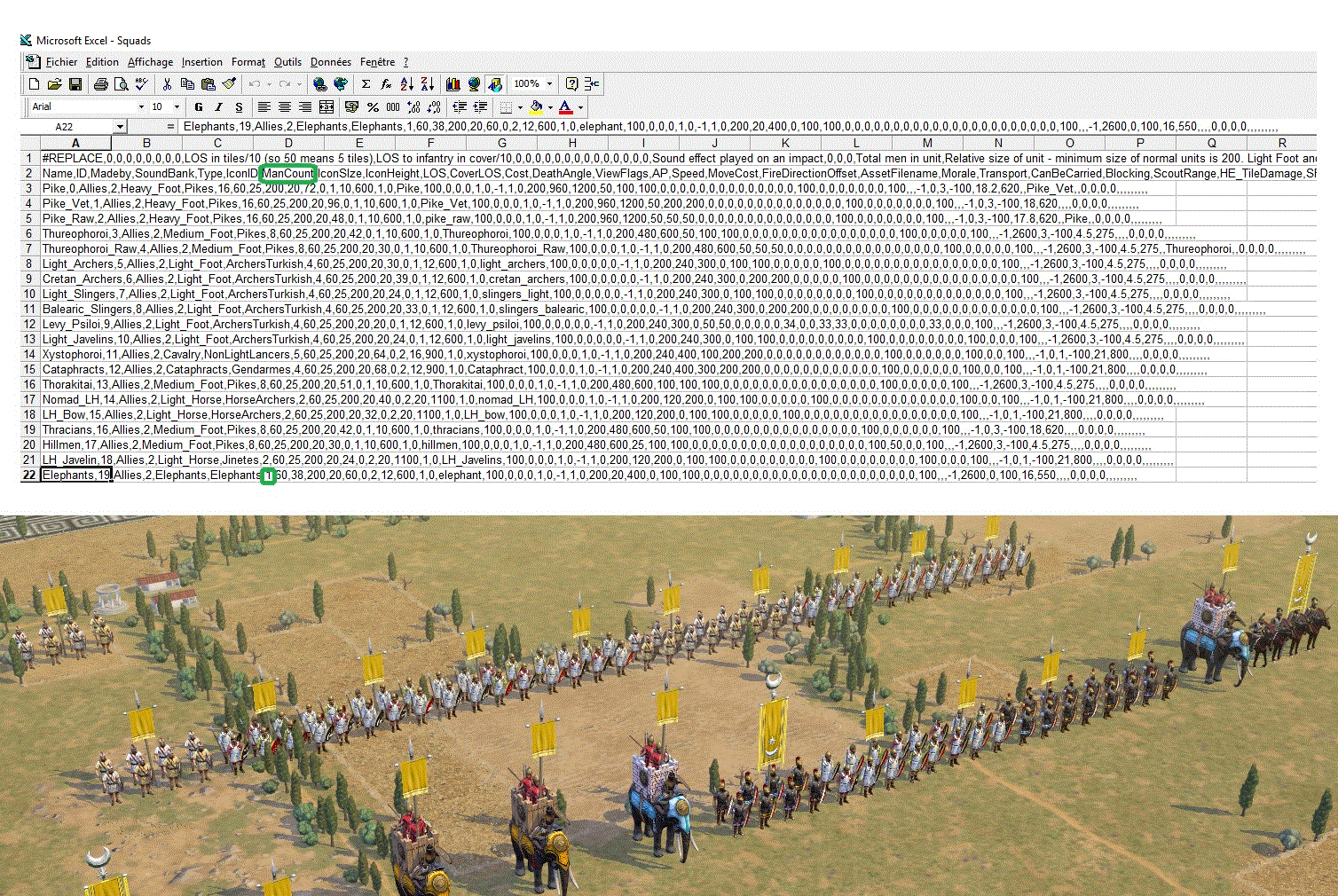Apply yellow fill color bucket
This screenshot has width=1338, height=896.
point(536,107)
